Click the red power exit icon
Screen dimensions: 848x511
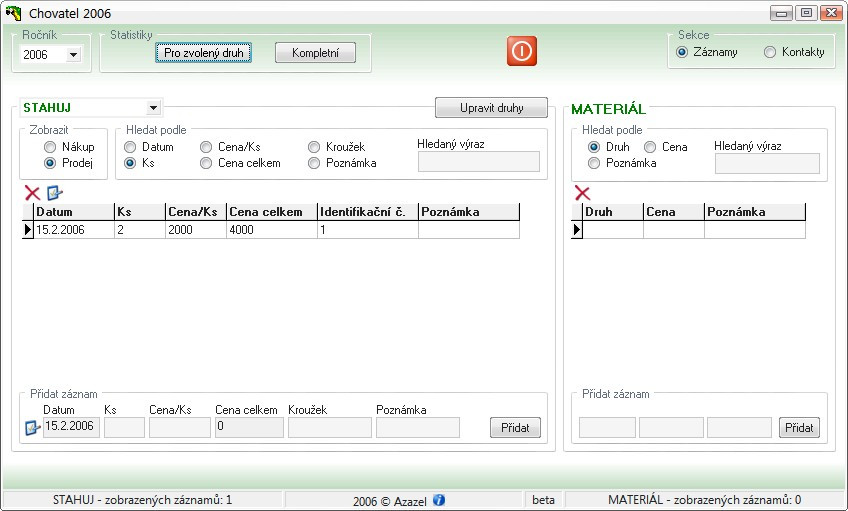521,51
